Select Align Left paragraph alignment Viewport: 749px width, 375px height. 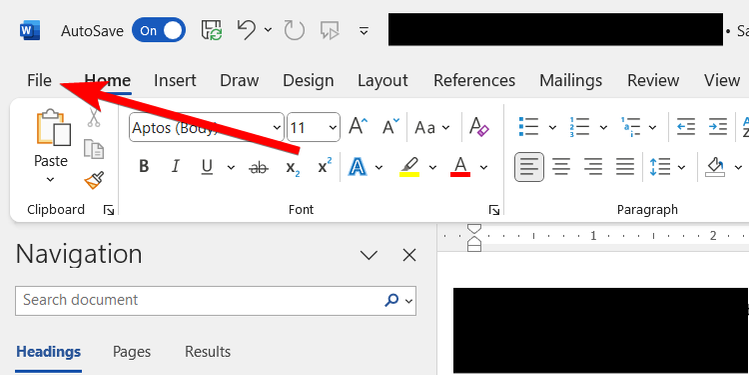529,167
